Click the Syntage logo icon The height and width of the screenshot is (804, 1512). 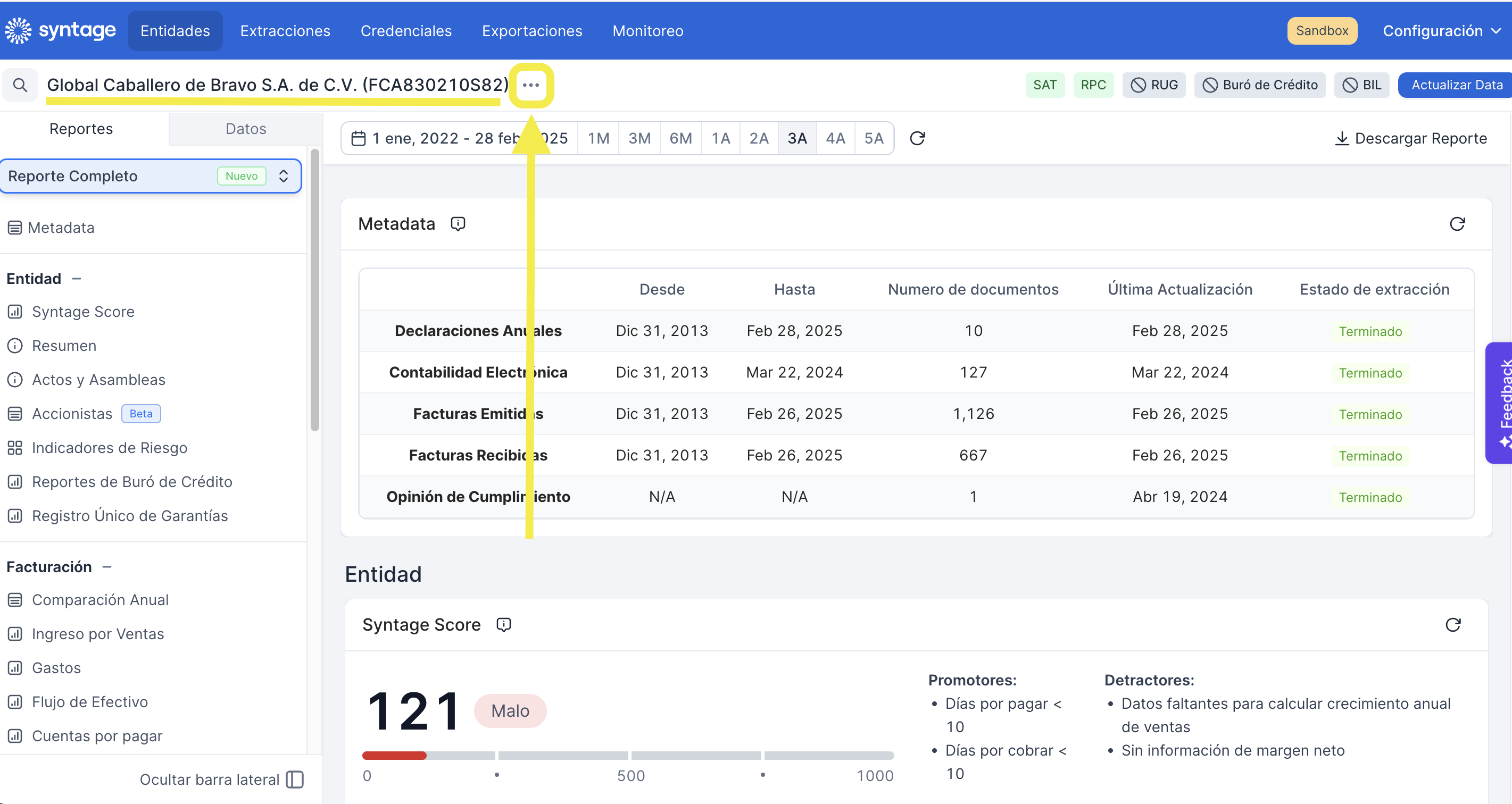pos(18,30)
